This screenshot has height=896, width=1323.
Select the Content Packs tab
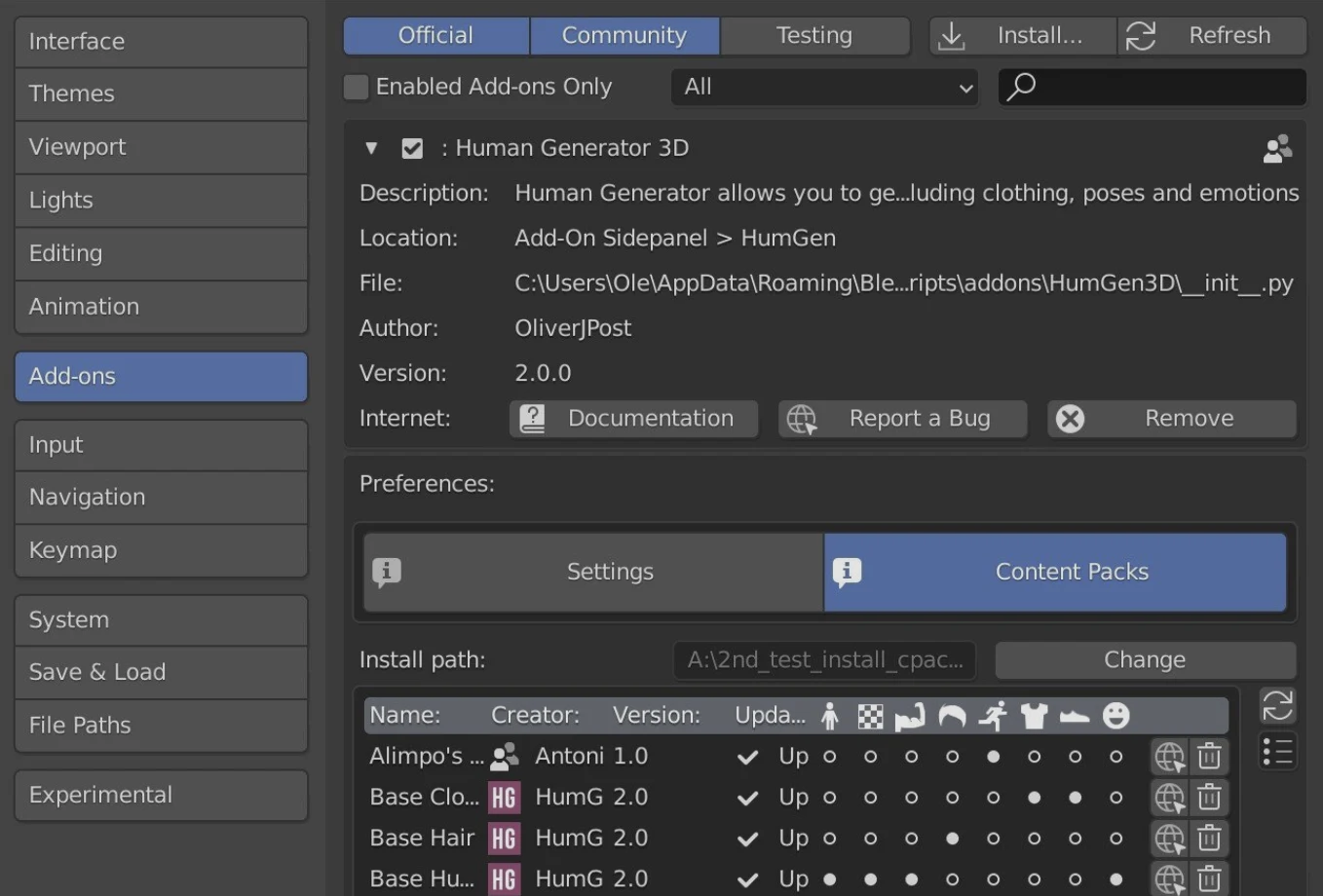click(1055, 573)
